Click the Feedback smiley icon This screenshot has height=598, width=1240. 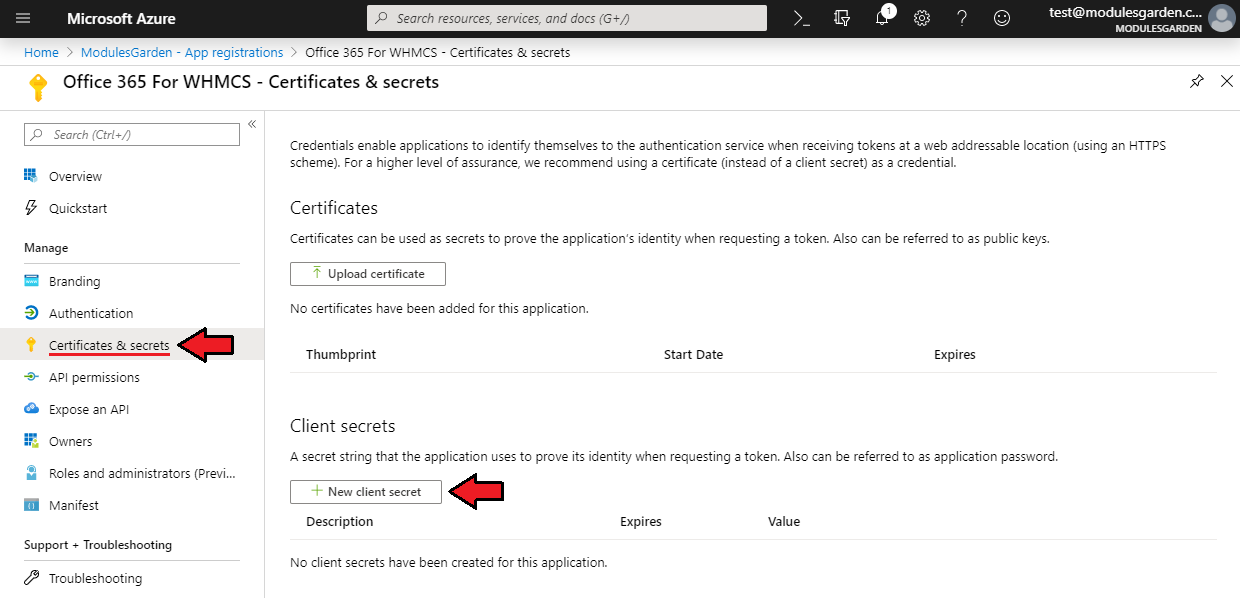click(1001, 18)
